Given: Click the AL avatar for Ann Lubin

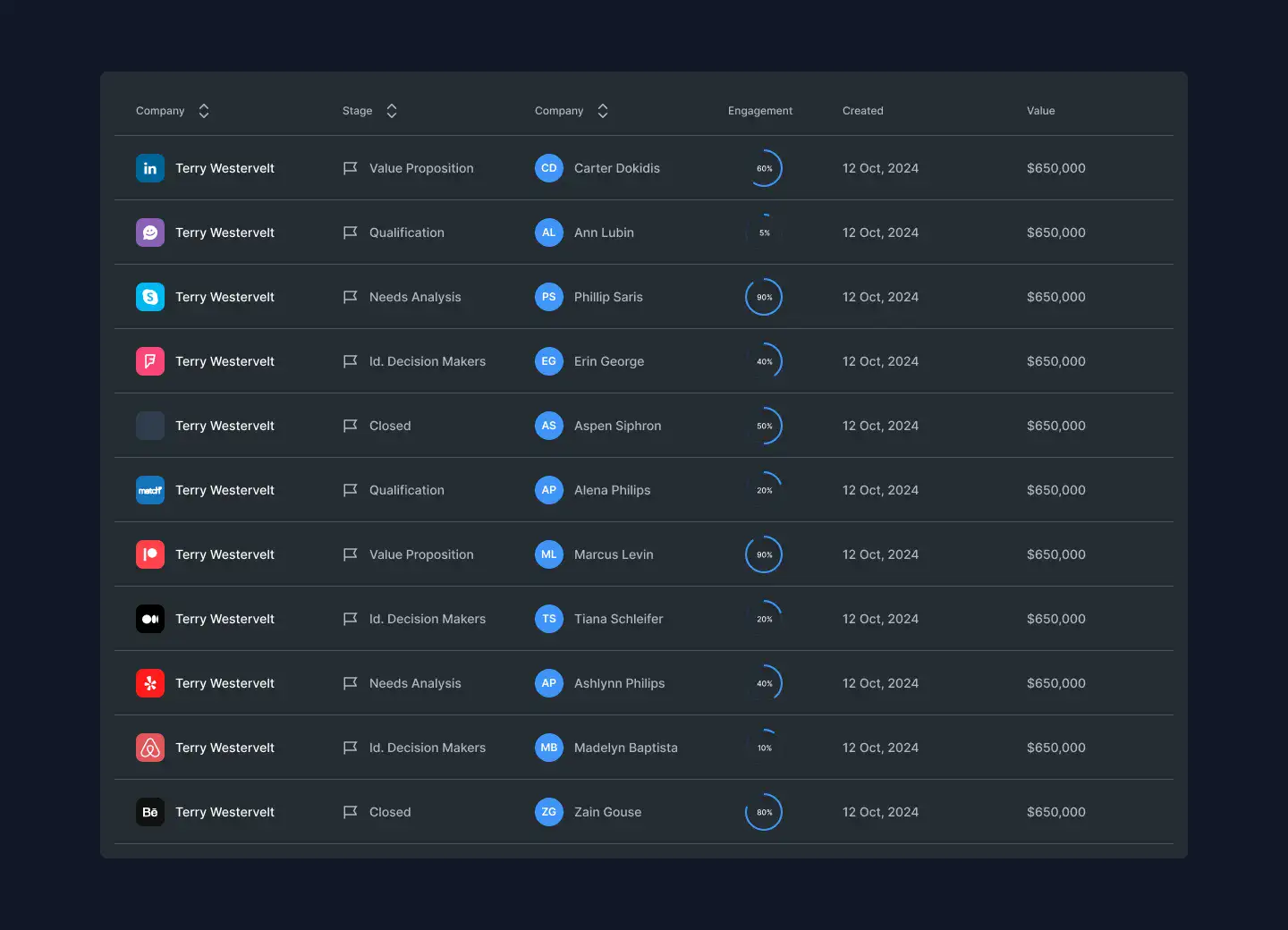Looking at the screenshot, I should pos(549,232).
